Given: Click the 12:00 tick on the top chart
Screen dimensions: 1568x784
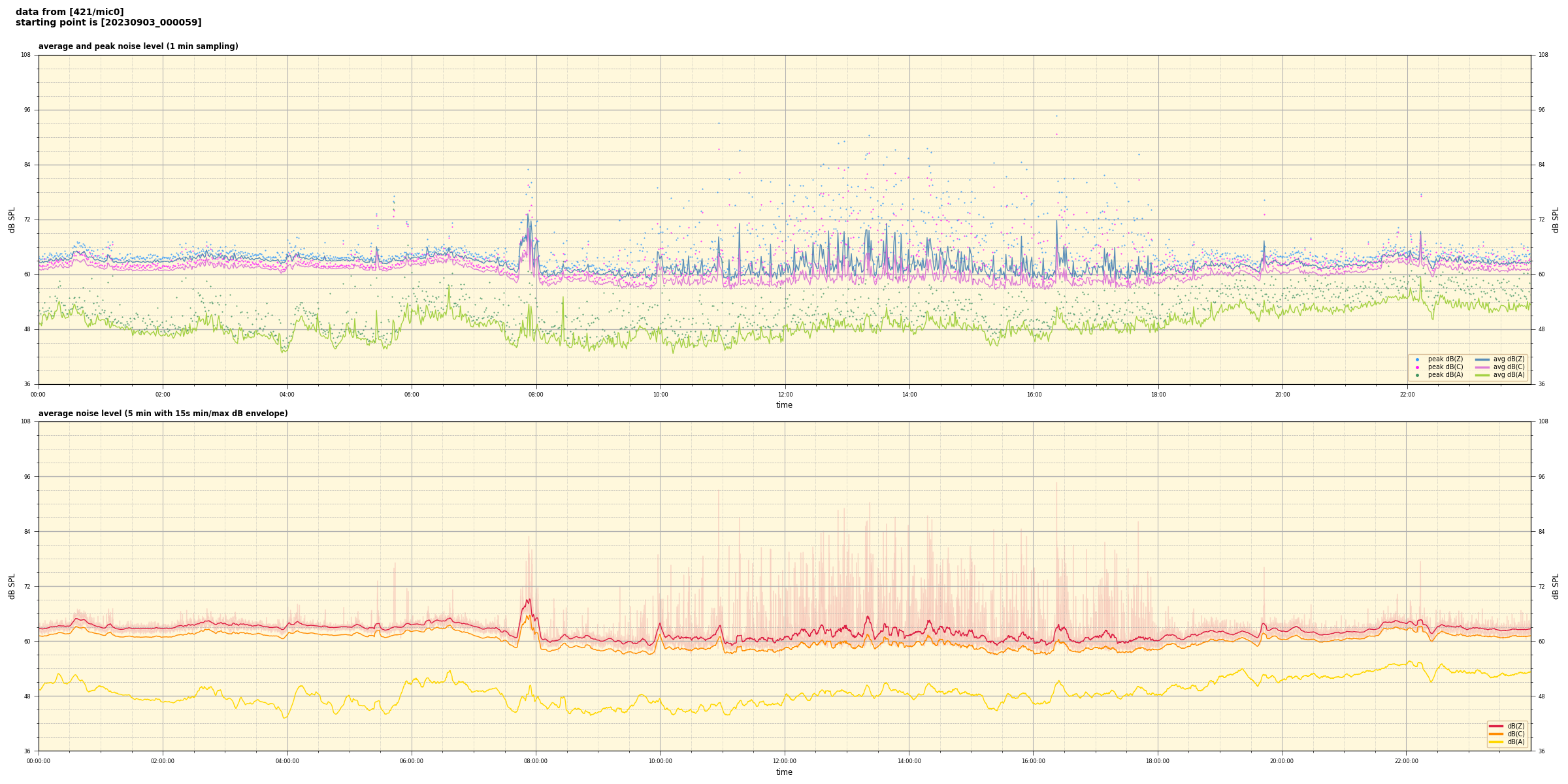Looking at the screenshot, I should [785, 395].
